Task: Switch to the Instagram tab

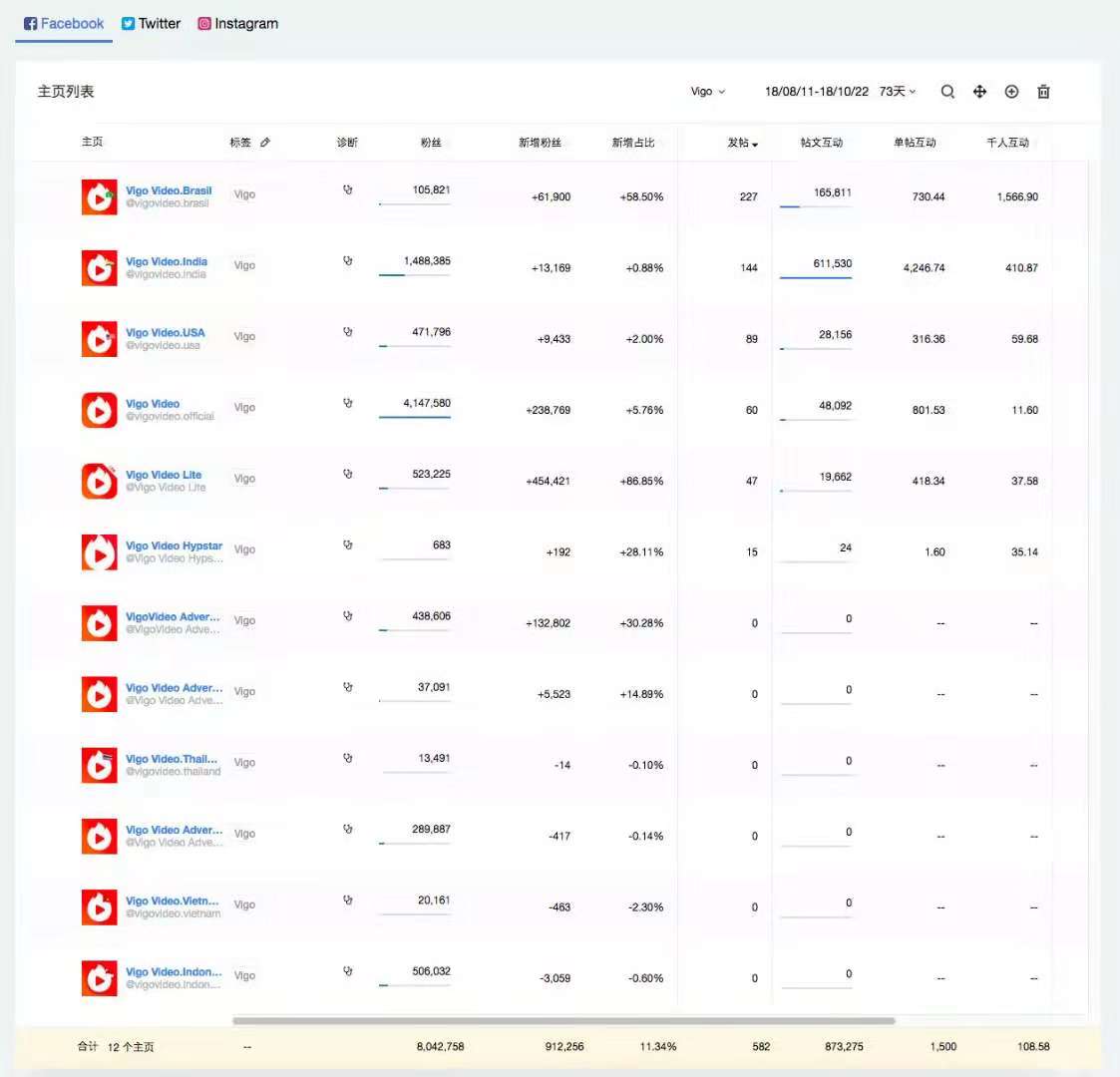Action: (x=237, y=24)
